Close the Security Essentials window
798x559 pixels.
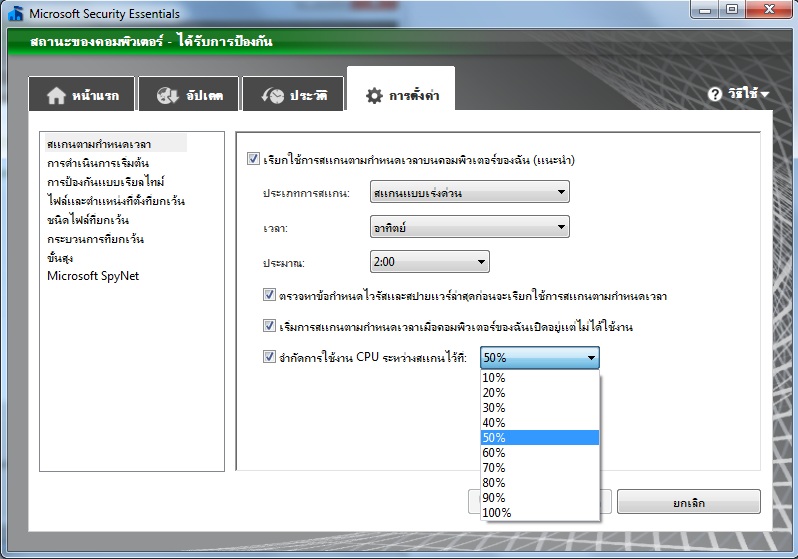[x=769, y=10]
